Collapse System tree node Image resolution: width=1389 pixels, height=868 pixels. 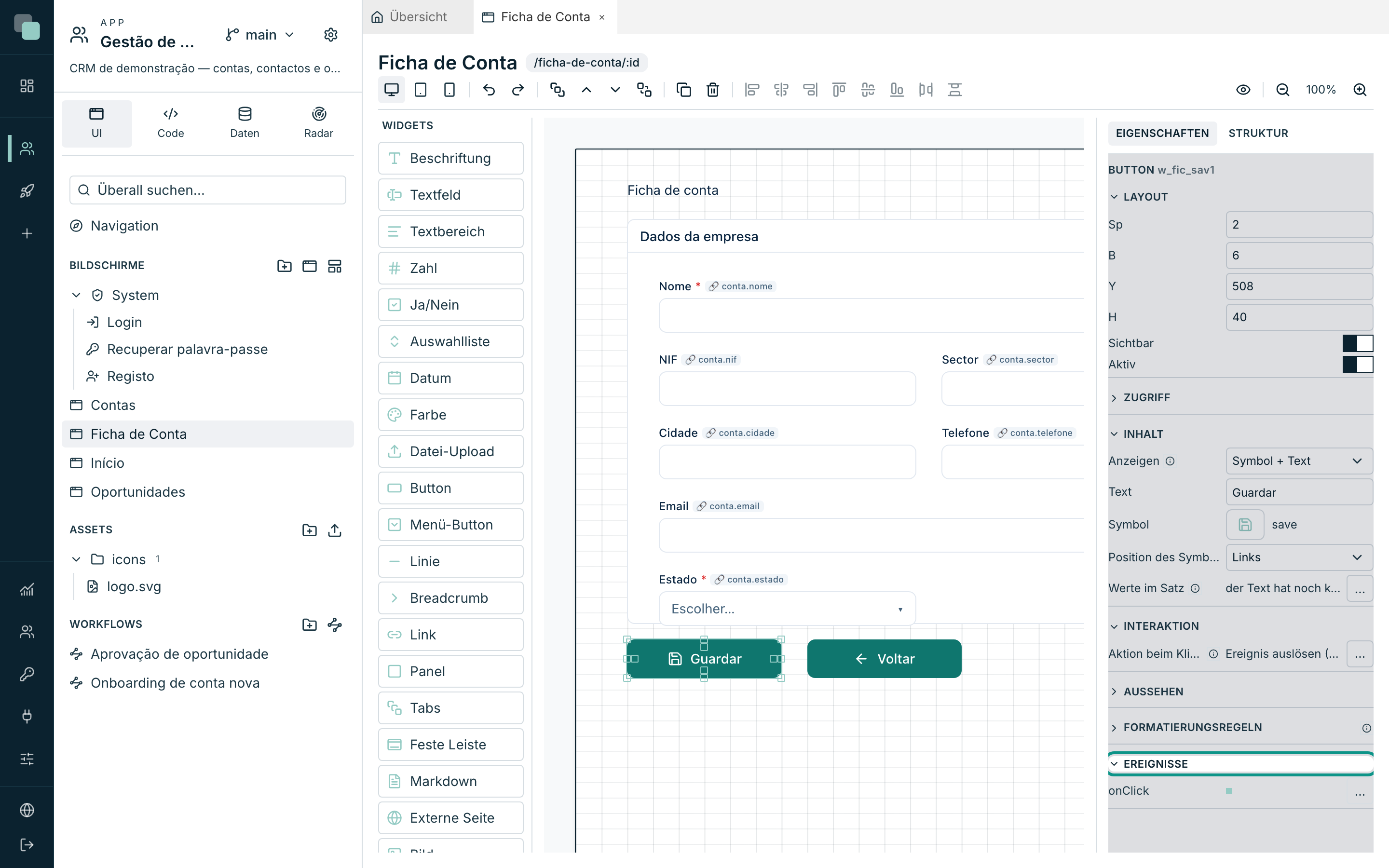point(76,295)
